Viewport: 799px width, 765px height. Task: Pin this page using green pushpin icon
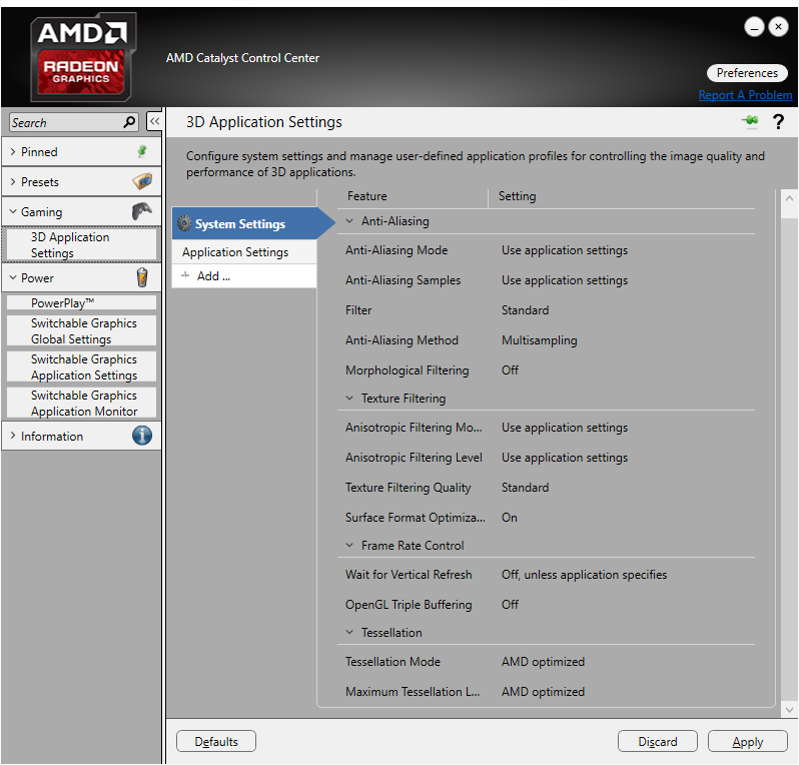point(750,121)
